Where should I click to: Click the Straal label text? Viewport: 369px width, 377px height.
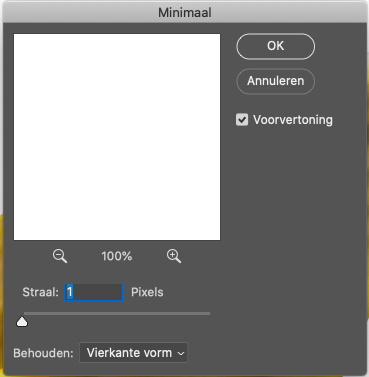coord(41,292)
